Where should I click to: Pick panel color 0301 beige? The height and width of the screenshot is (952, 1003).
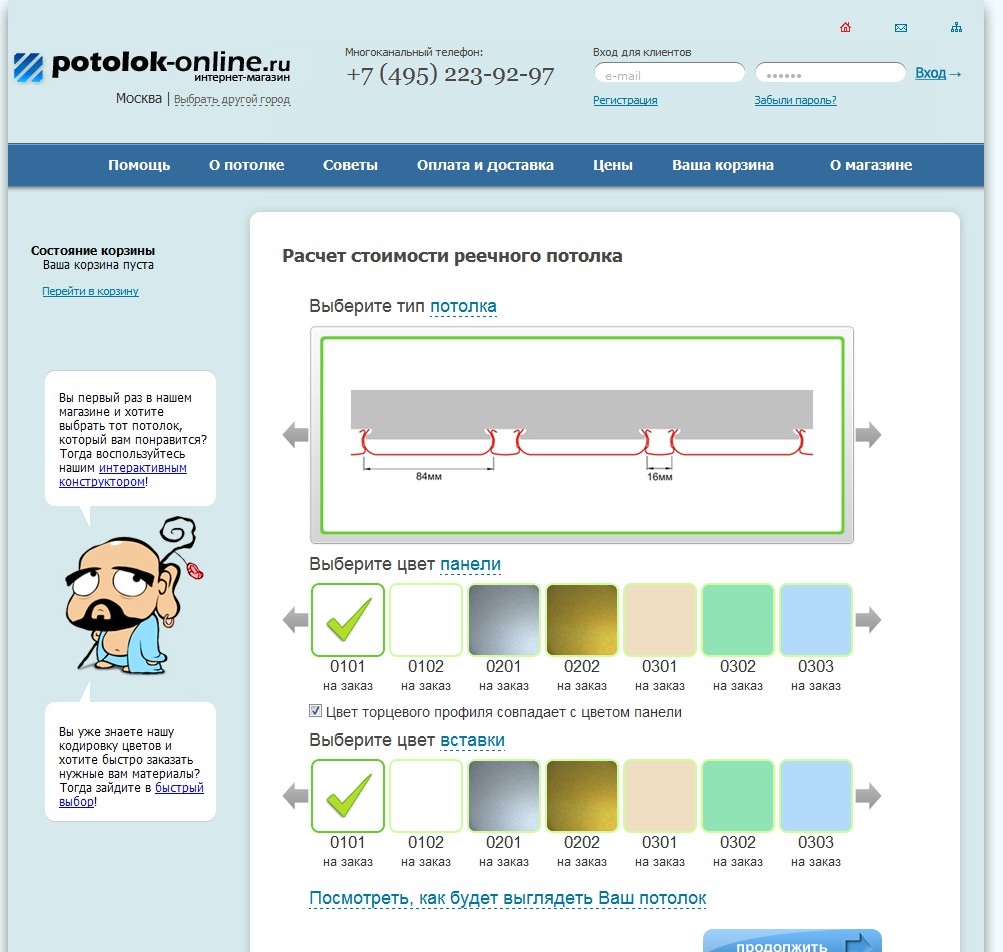click(x=660, y=619)
